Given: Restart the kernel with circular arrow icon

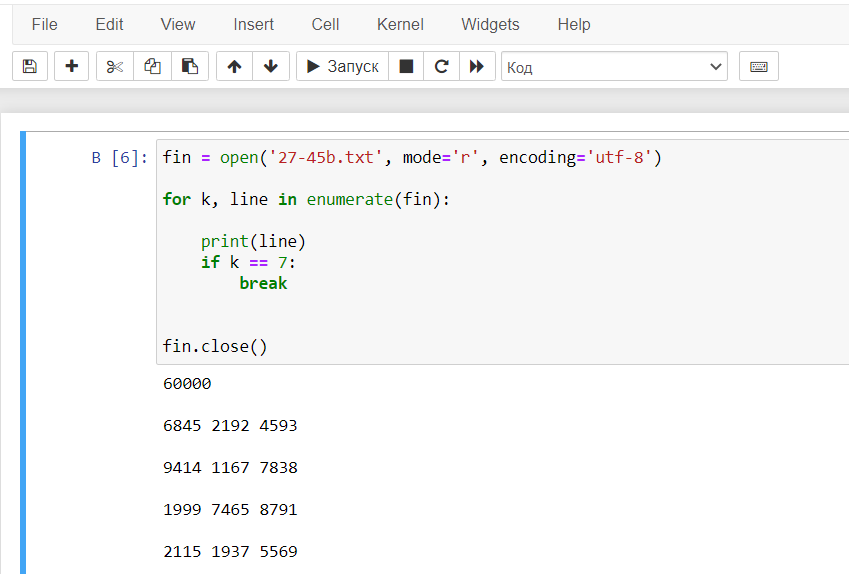Looking at the screenshot, I should pyautogui.click(x=441, y=66).
